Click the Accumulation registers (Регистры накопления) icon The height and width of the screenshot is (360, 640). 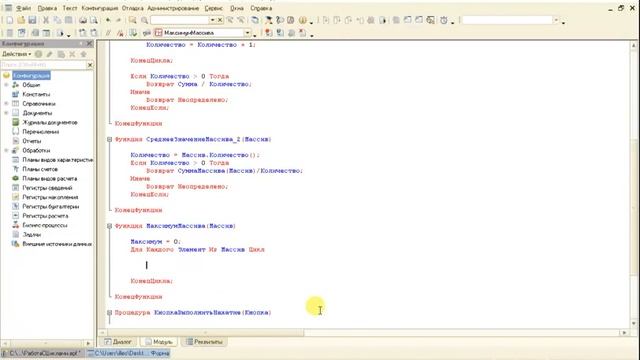[x=16, y=197]
